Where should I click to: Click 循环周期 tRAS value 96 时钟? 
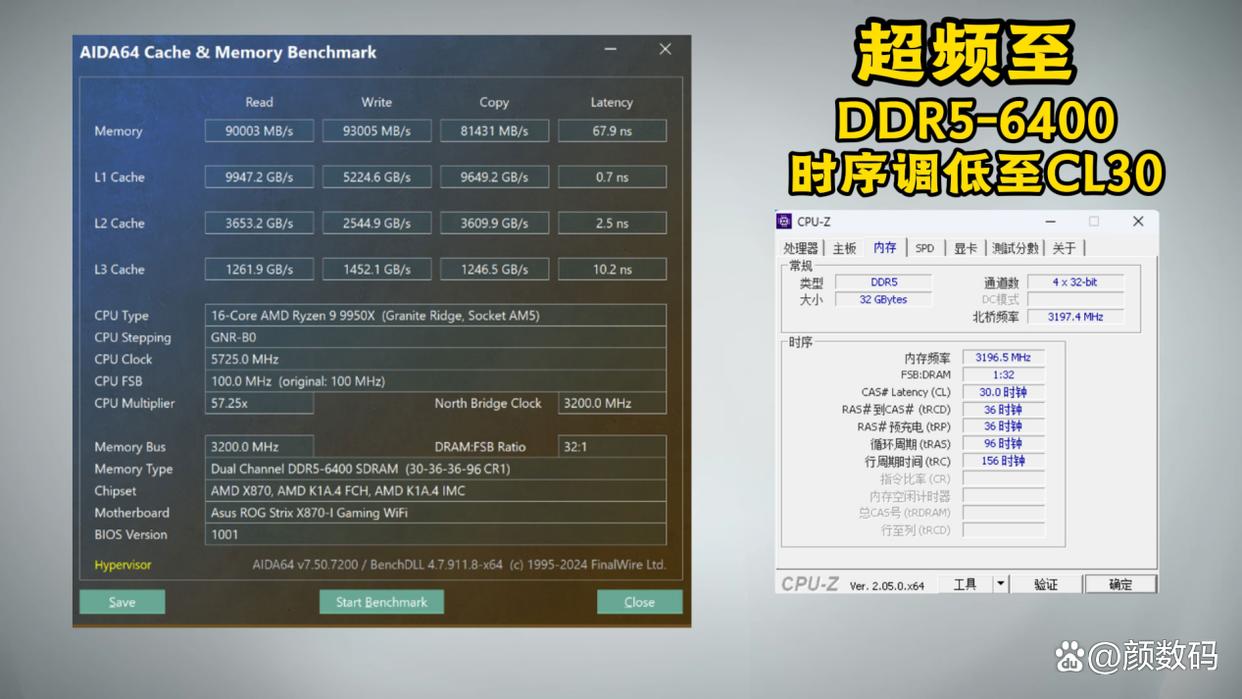click(x=1003, y=444)
